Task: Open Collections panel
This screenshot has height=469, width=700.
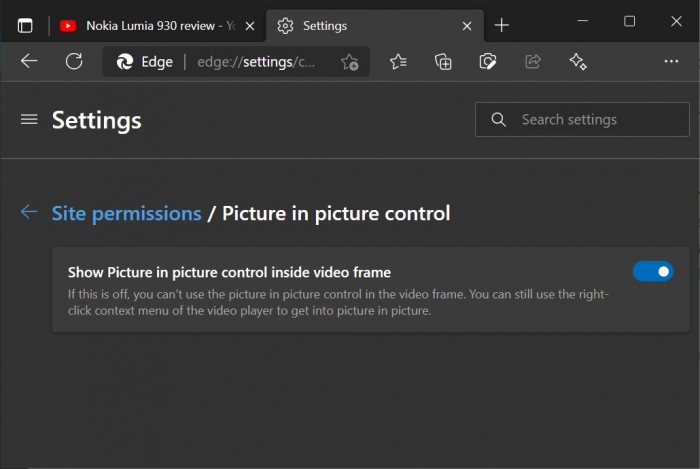Action: (443, 62)
